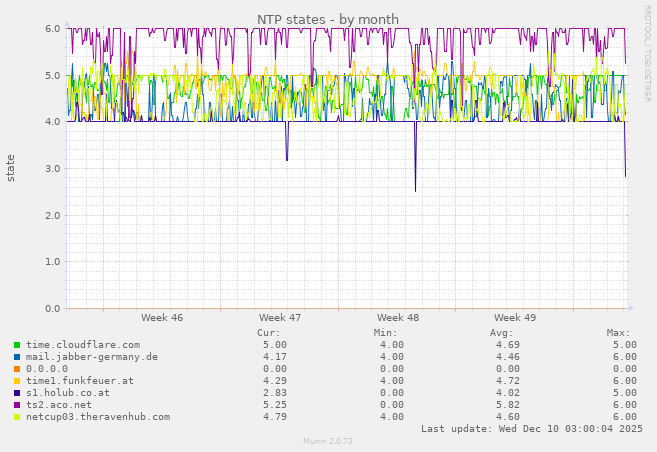Click the Munin 2.0.73 version footer

[328, 441]
